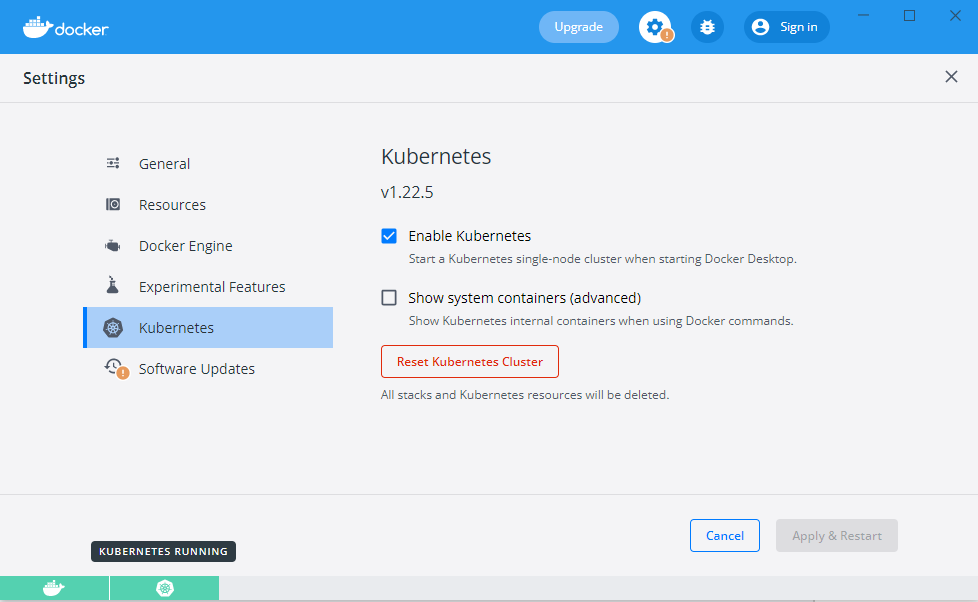The width and height of the screenshot is (978, 602).
Task: Click 'Start a Kubernetes single-node cluster' description
Action: 603,259
